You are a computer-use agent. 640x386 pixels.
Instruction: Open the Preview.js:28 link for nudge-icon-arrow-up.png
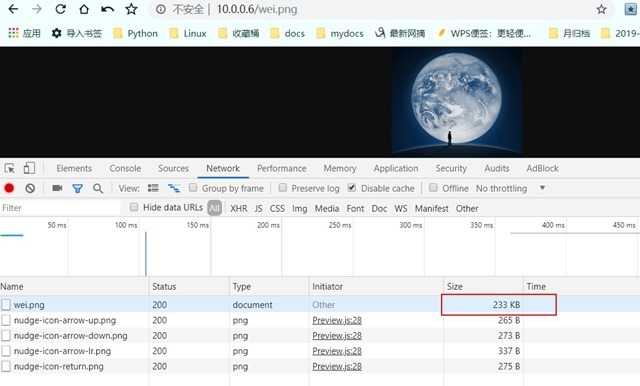click(337, 320)
